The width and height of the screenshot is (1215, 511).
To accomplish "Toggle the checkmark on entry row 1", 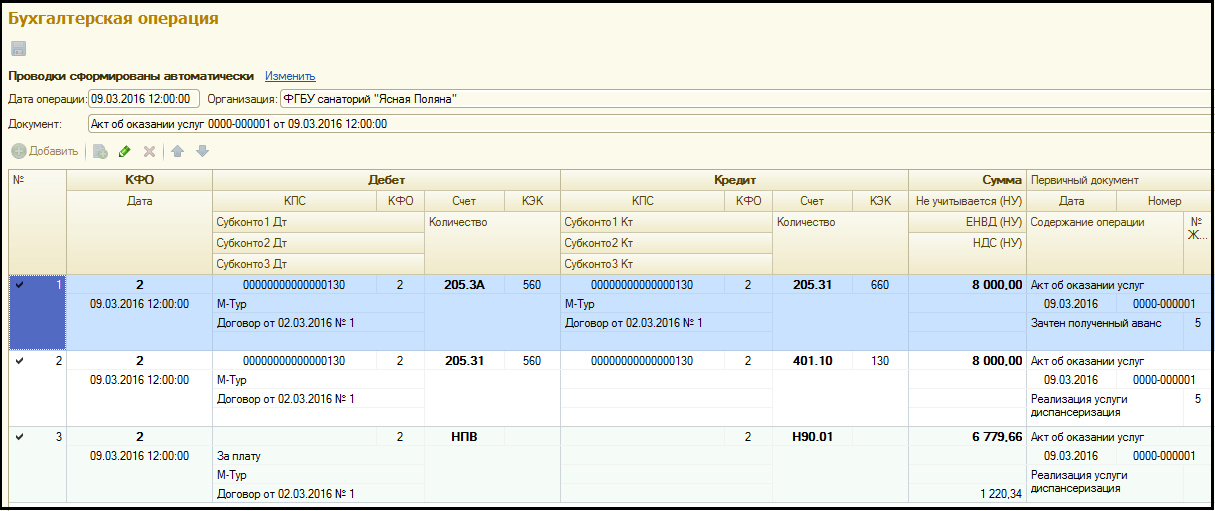I will point(20,285).
